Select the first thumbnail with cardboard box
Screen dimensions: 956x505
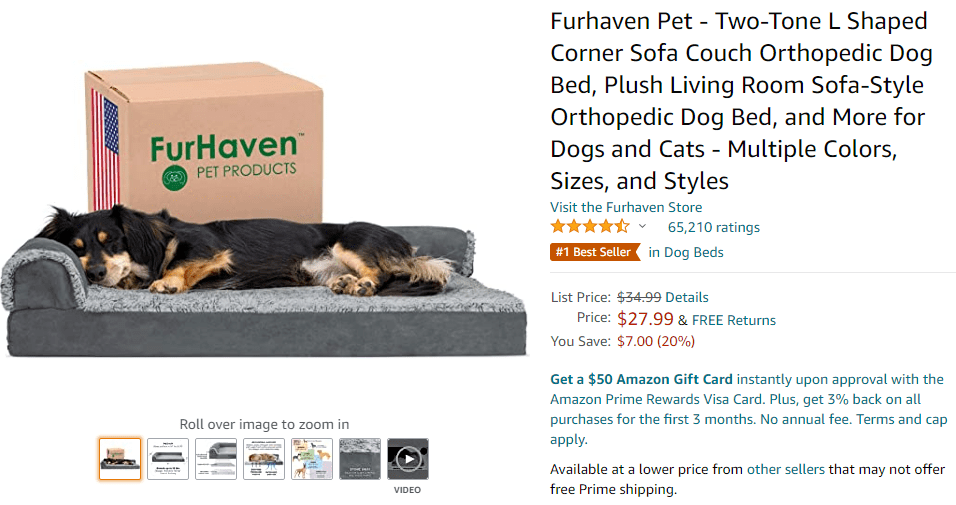pyautogui.click(x=120, y=459)
